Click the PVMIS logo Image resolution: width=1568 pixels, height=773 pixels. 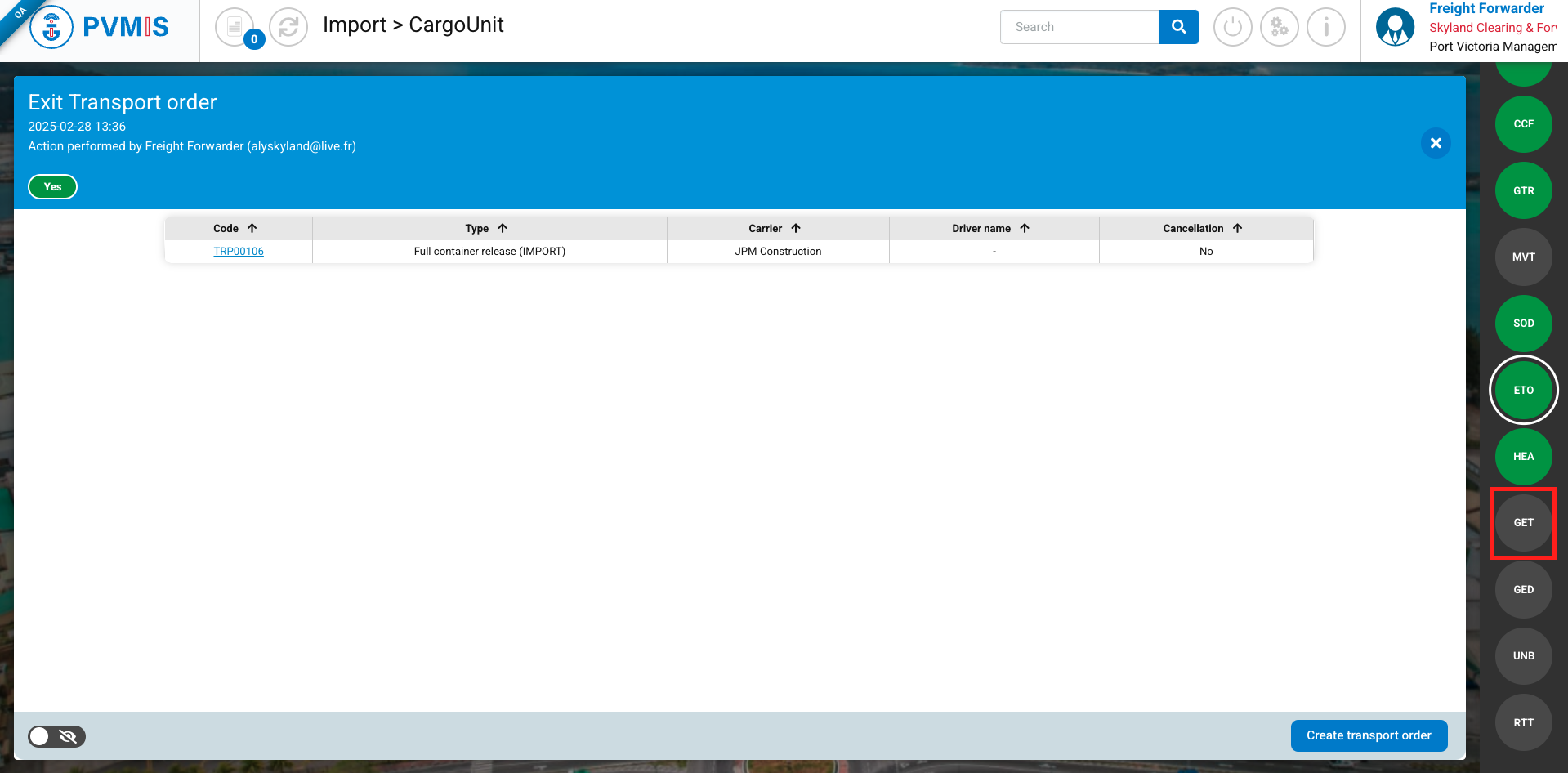coord(100,27)
